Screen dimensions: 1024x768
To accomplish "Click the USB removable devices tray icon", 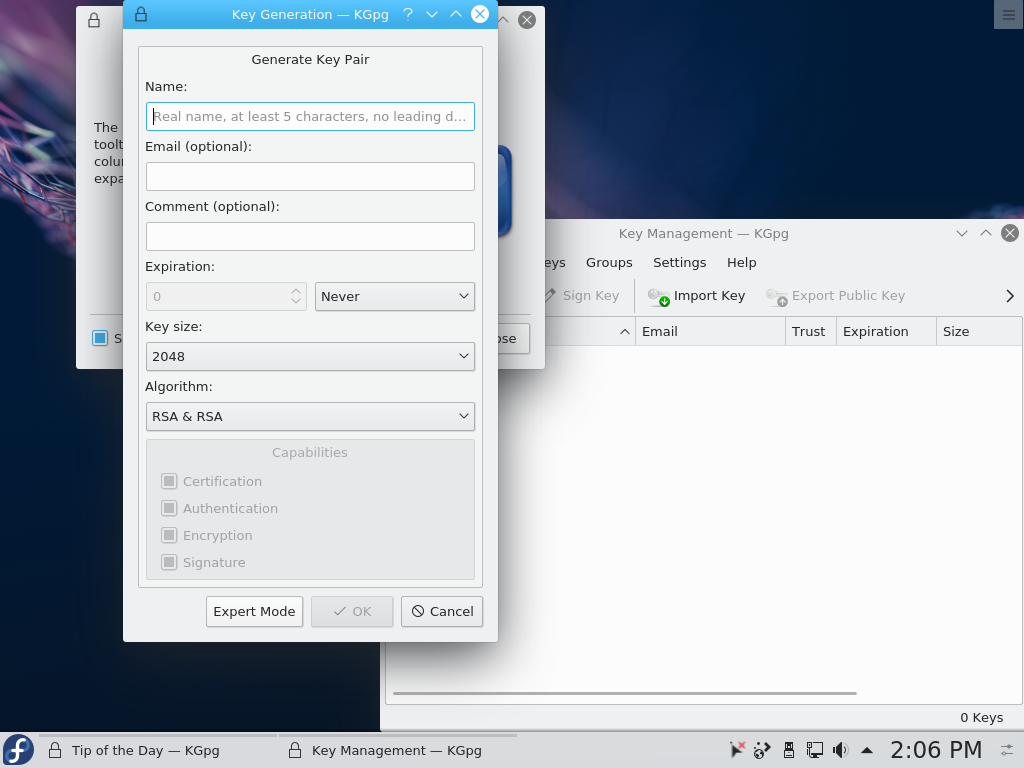I will tap(789, 750).
